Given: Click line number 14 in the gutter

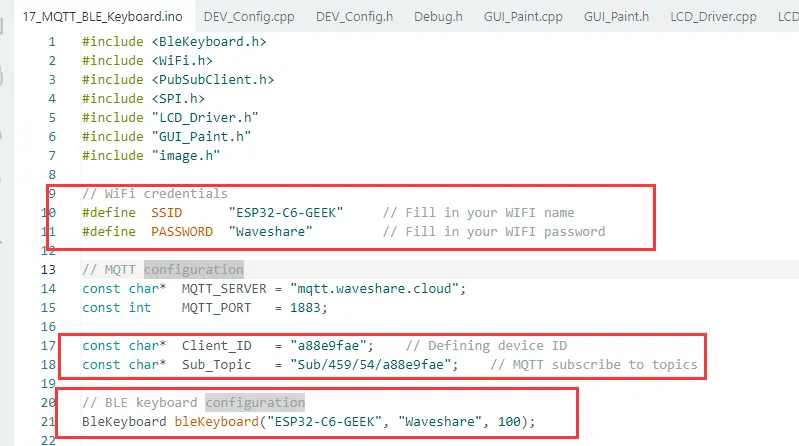Looking at the screenshot, I should click(48, 288).
